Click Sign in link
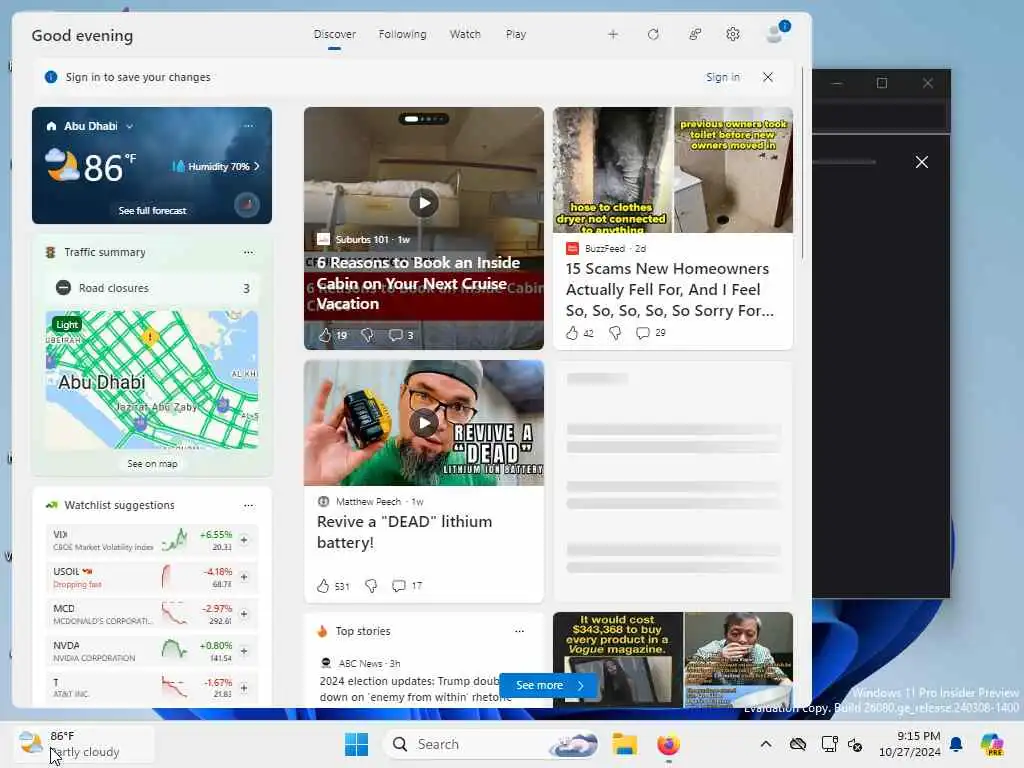 [723, 77]
